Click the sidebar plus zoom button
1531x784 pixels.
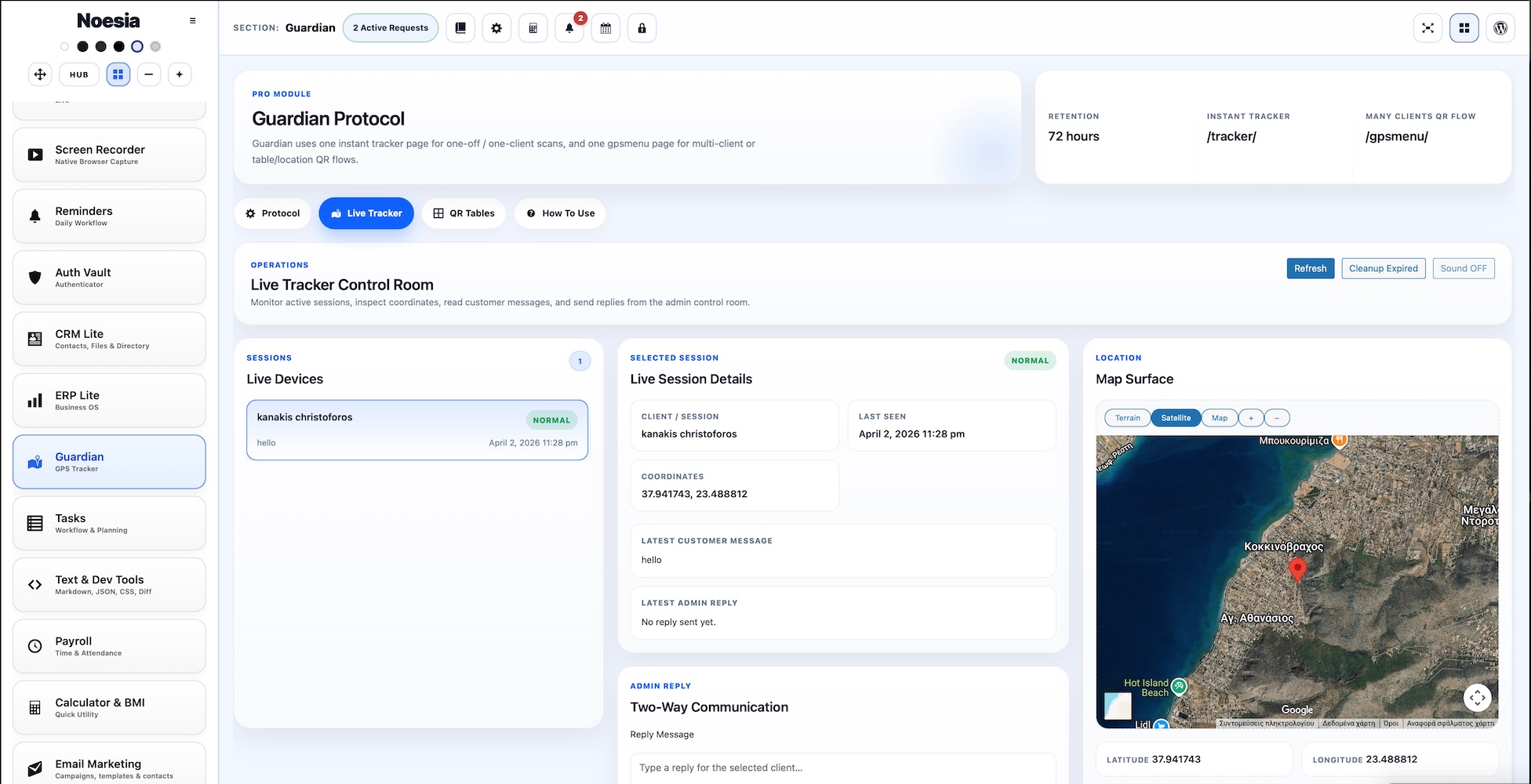180,74
